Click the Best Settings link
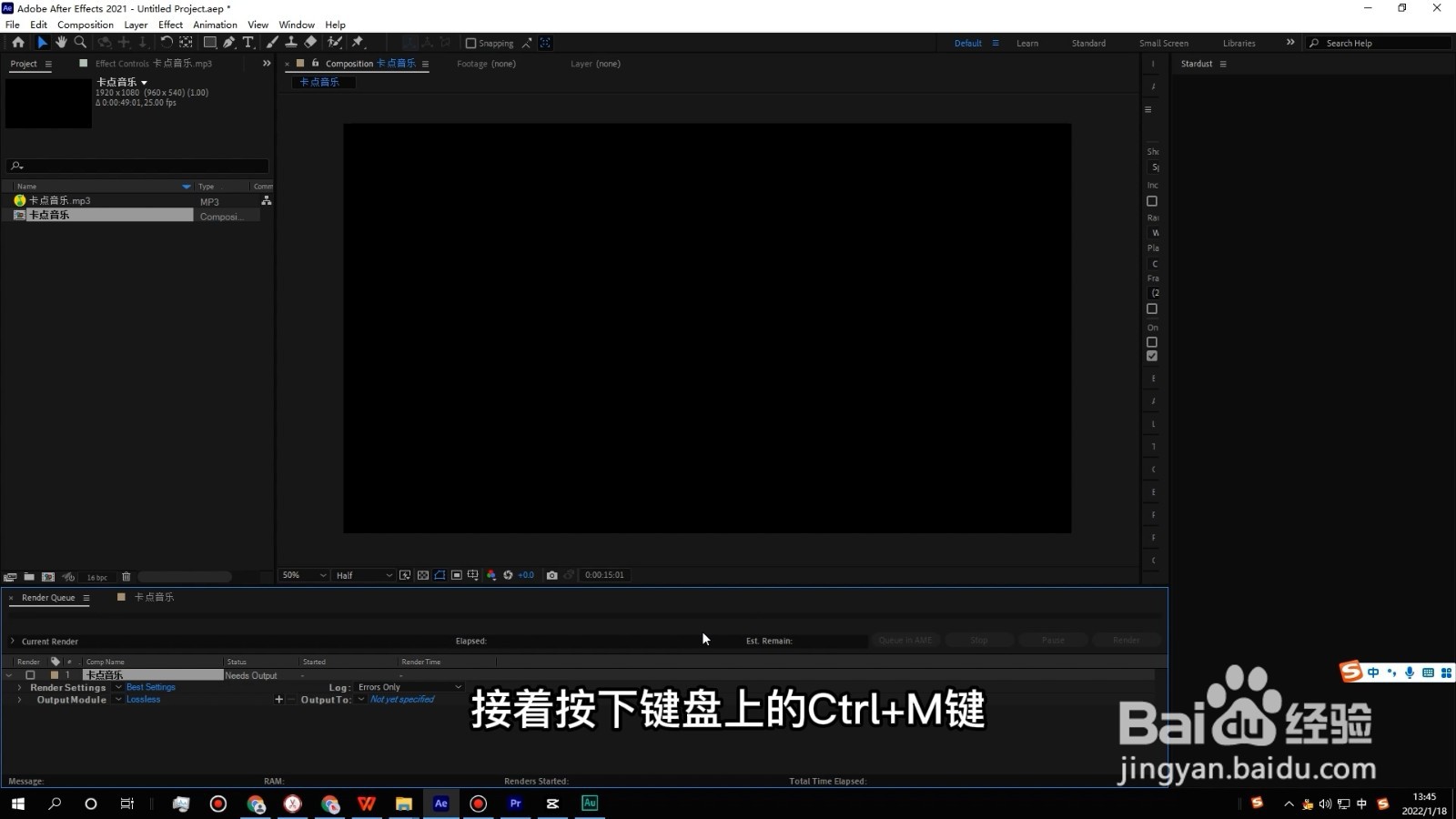This screenshot has height=819, width=1456. point(151,687)
